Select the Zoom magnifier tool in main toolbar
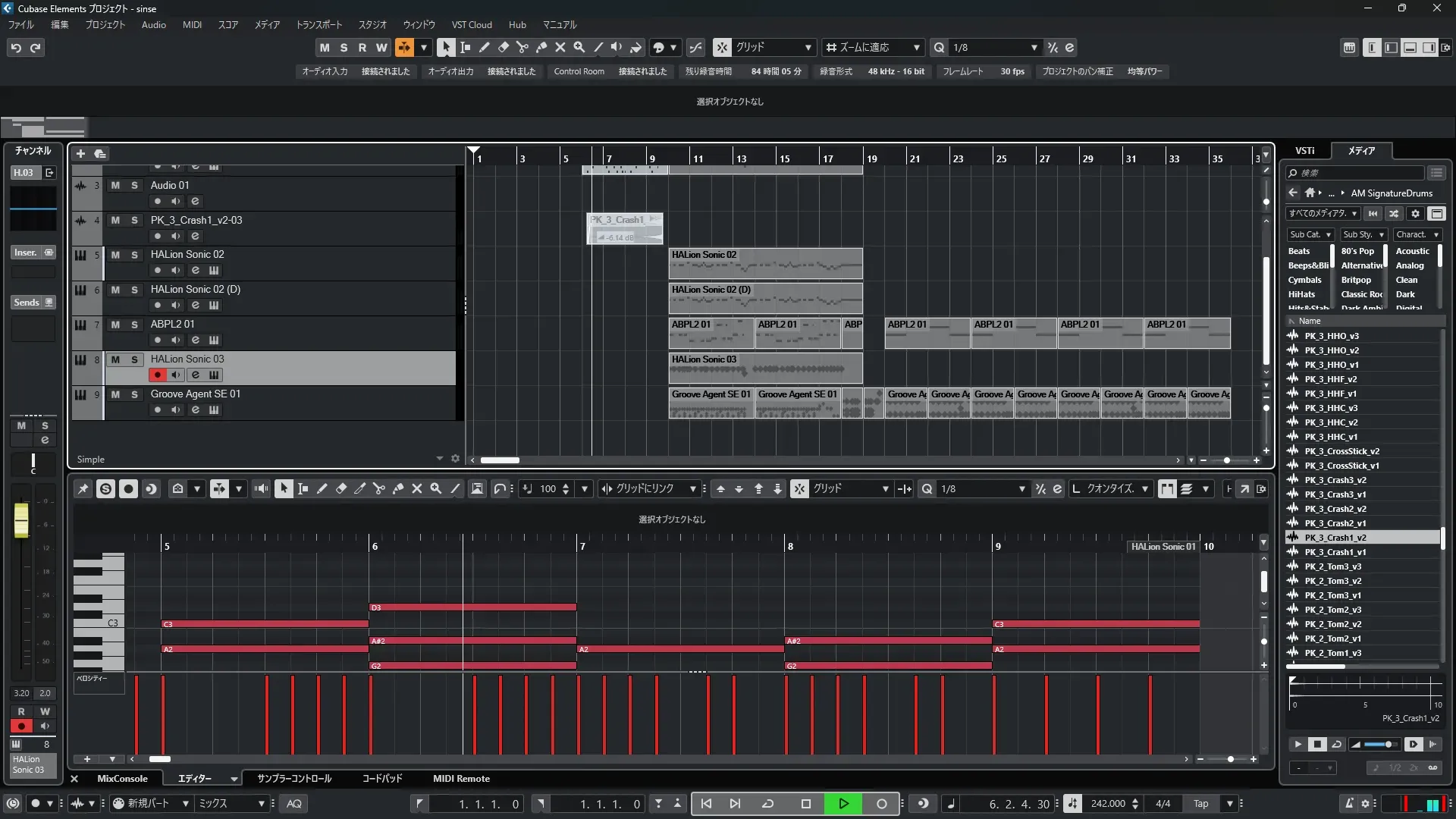Viewport: 1456px width, 819px height. (x=579, y=48)
